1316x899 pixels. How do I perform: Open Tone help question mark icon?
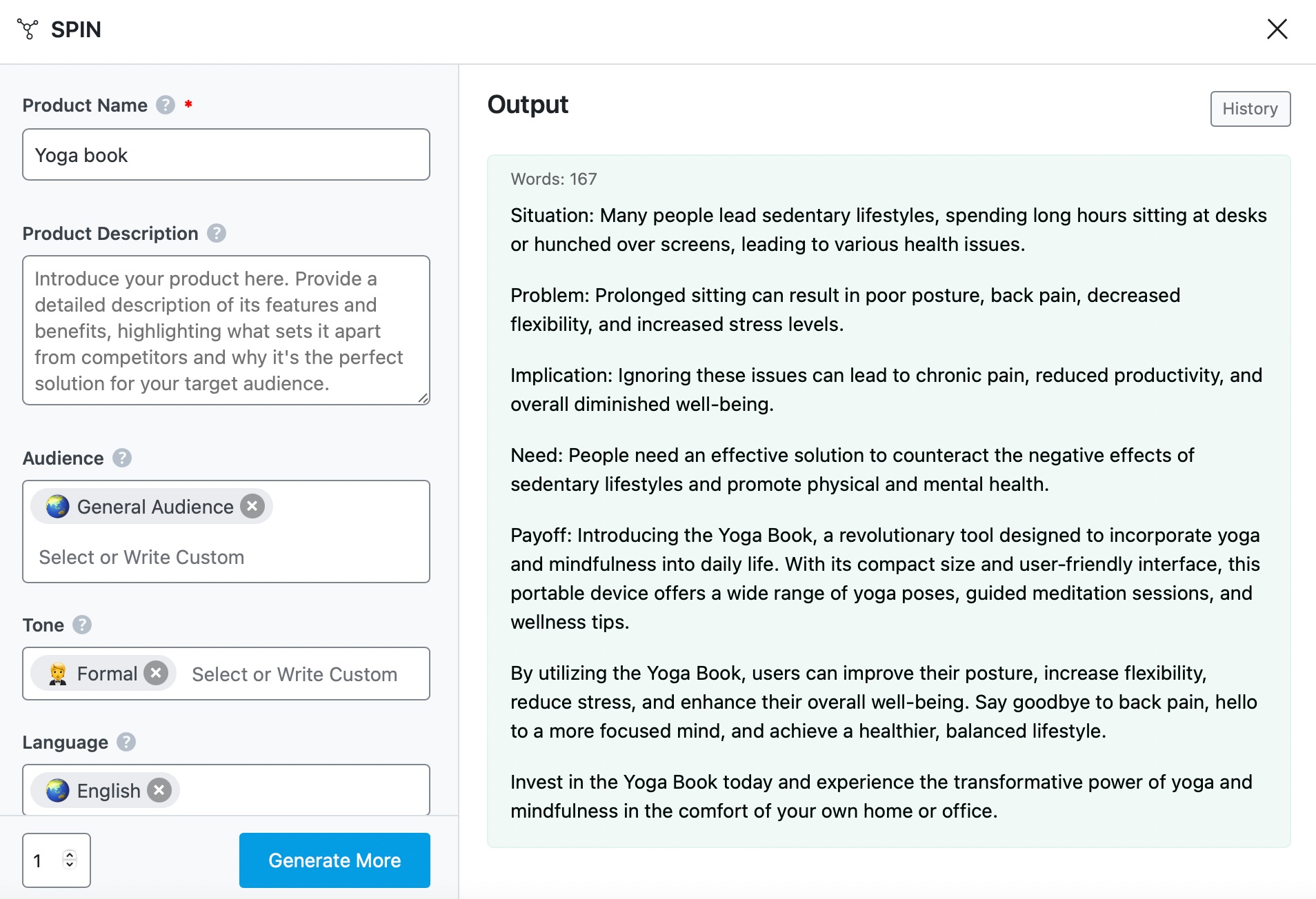pyautogui.click(x=82, y=625)
